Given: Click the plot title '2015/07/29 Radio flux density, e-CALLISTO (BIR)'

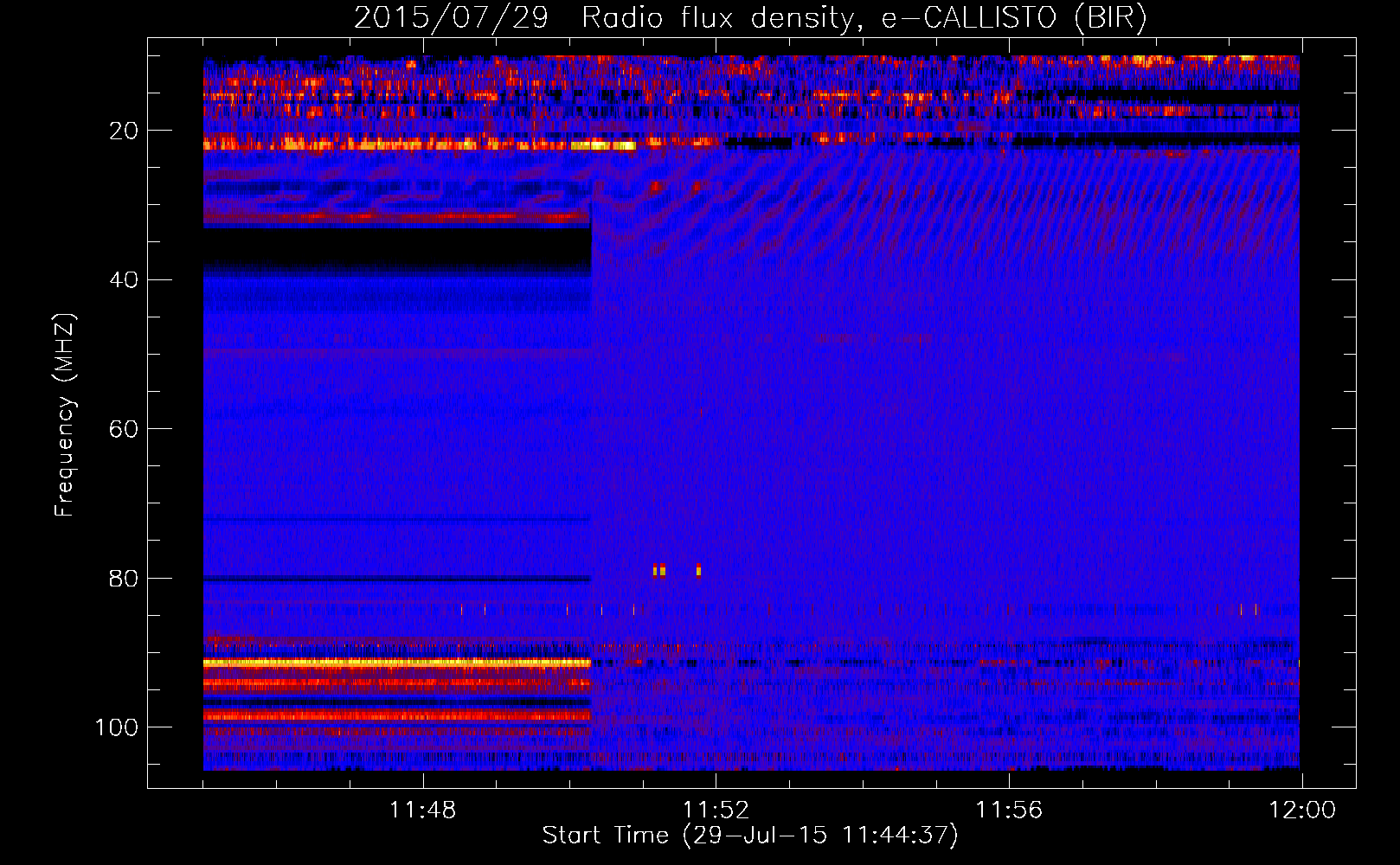Looking at the screenshot, I should 750,17.
